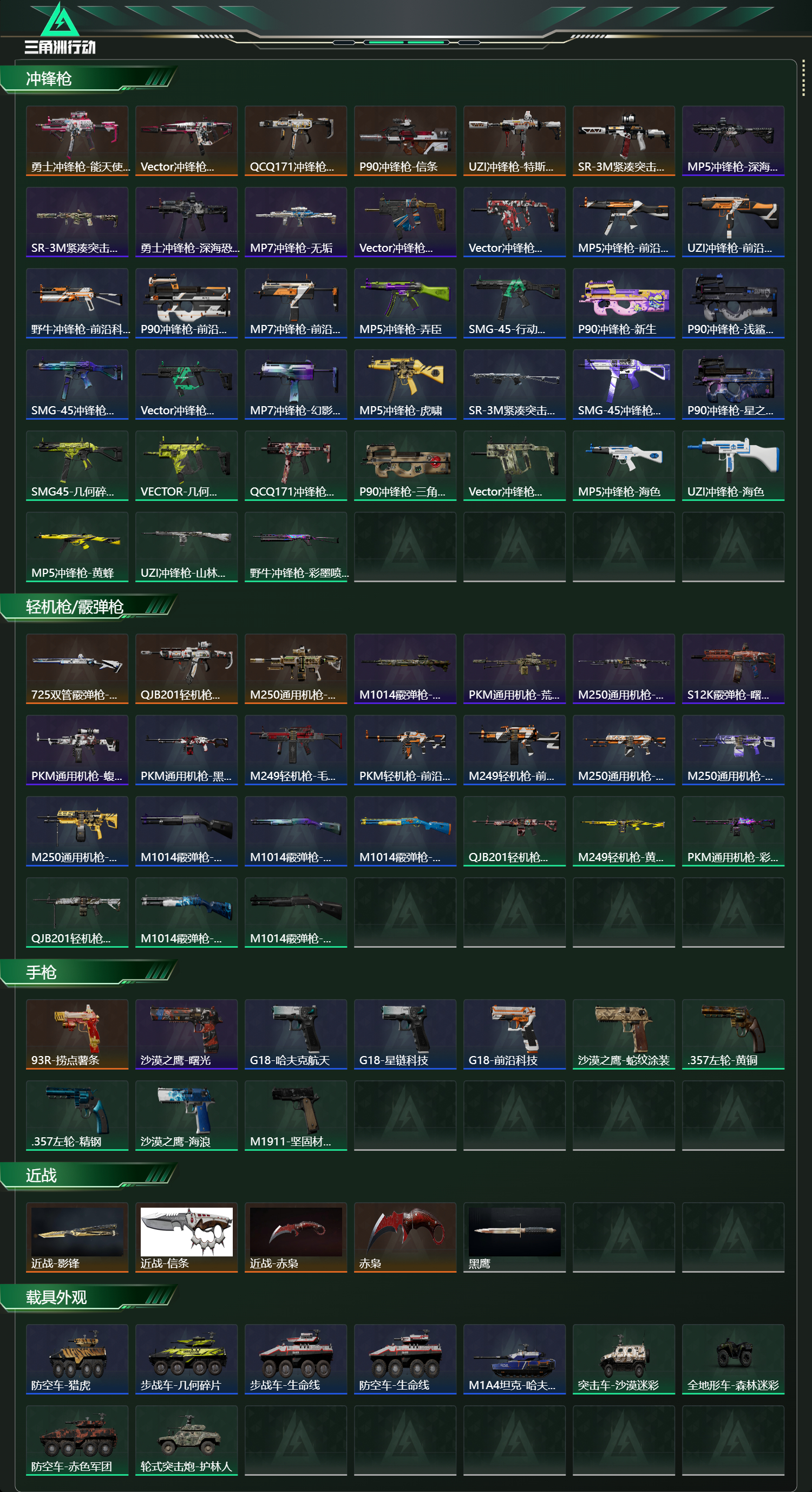Image resolution: width=812 pixels, height=1492 pixels.
Task: Choose the 黑鹰 knife thumbnail
Action: (514, 1236)
